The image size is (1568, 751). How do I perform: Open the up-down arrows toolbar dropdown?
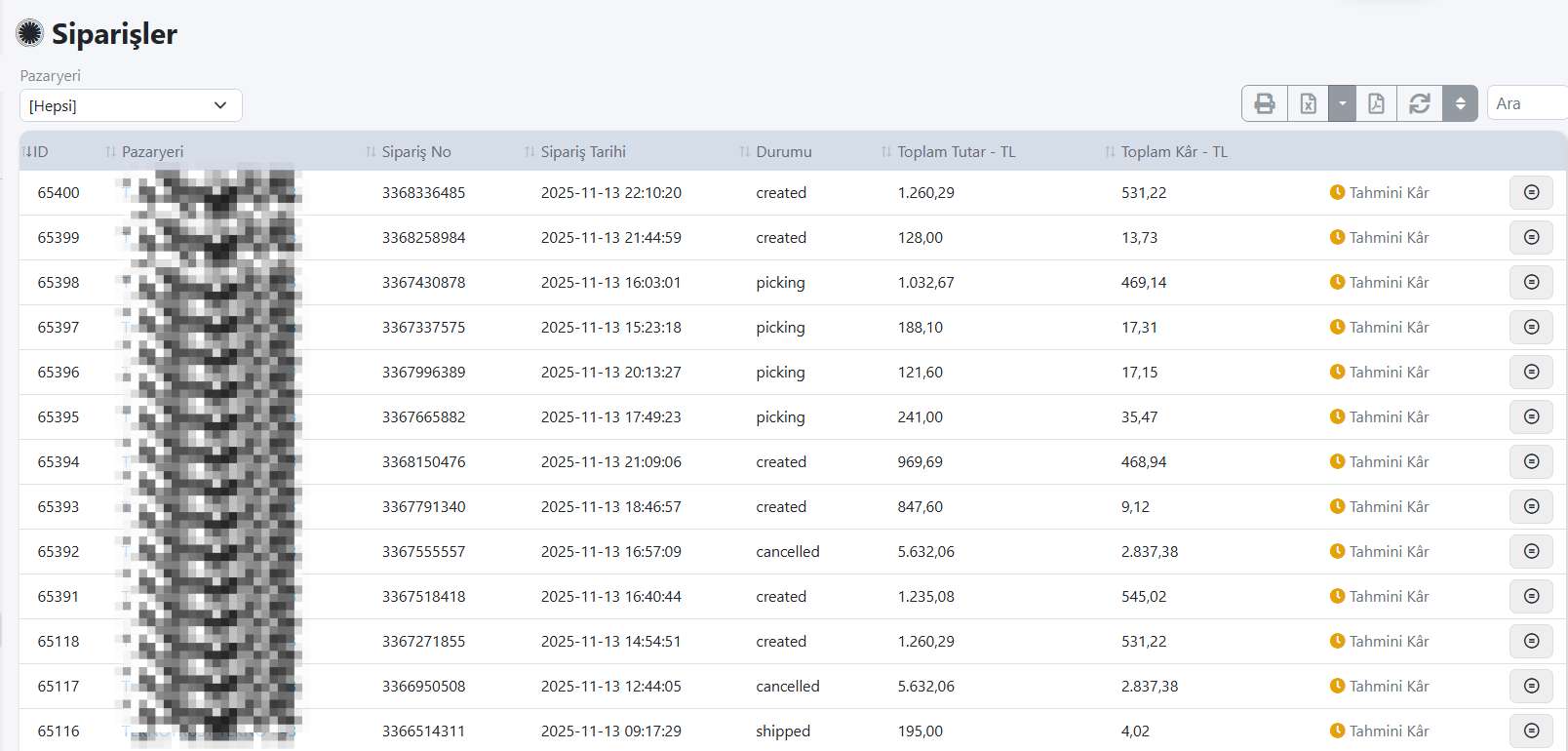pos(1460,103)
